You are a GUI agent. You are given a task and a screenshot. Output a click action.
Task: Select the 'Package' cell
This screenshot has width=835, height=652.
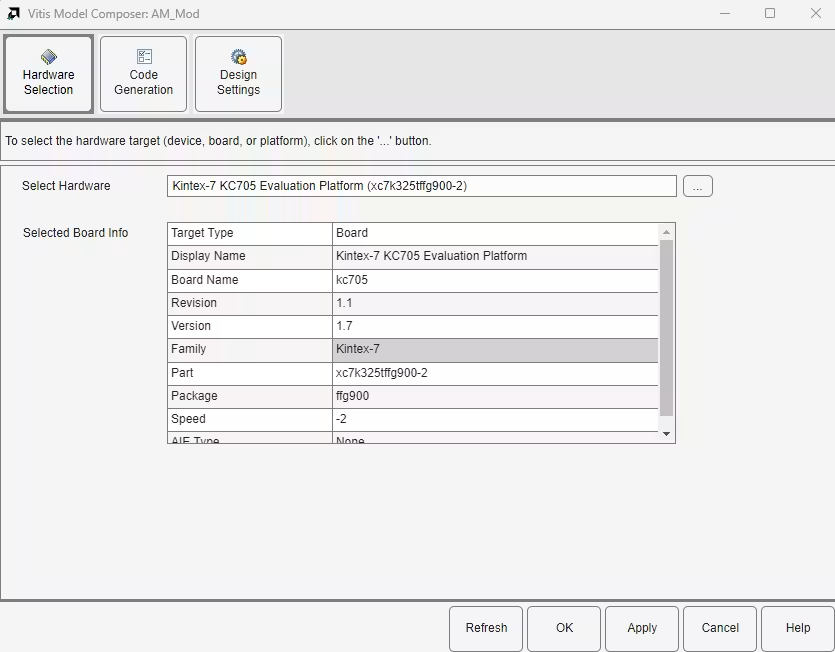click(250, 396)
